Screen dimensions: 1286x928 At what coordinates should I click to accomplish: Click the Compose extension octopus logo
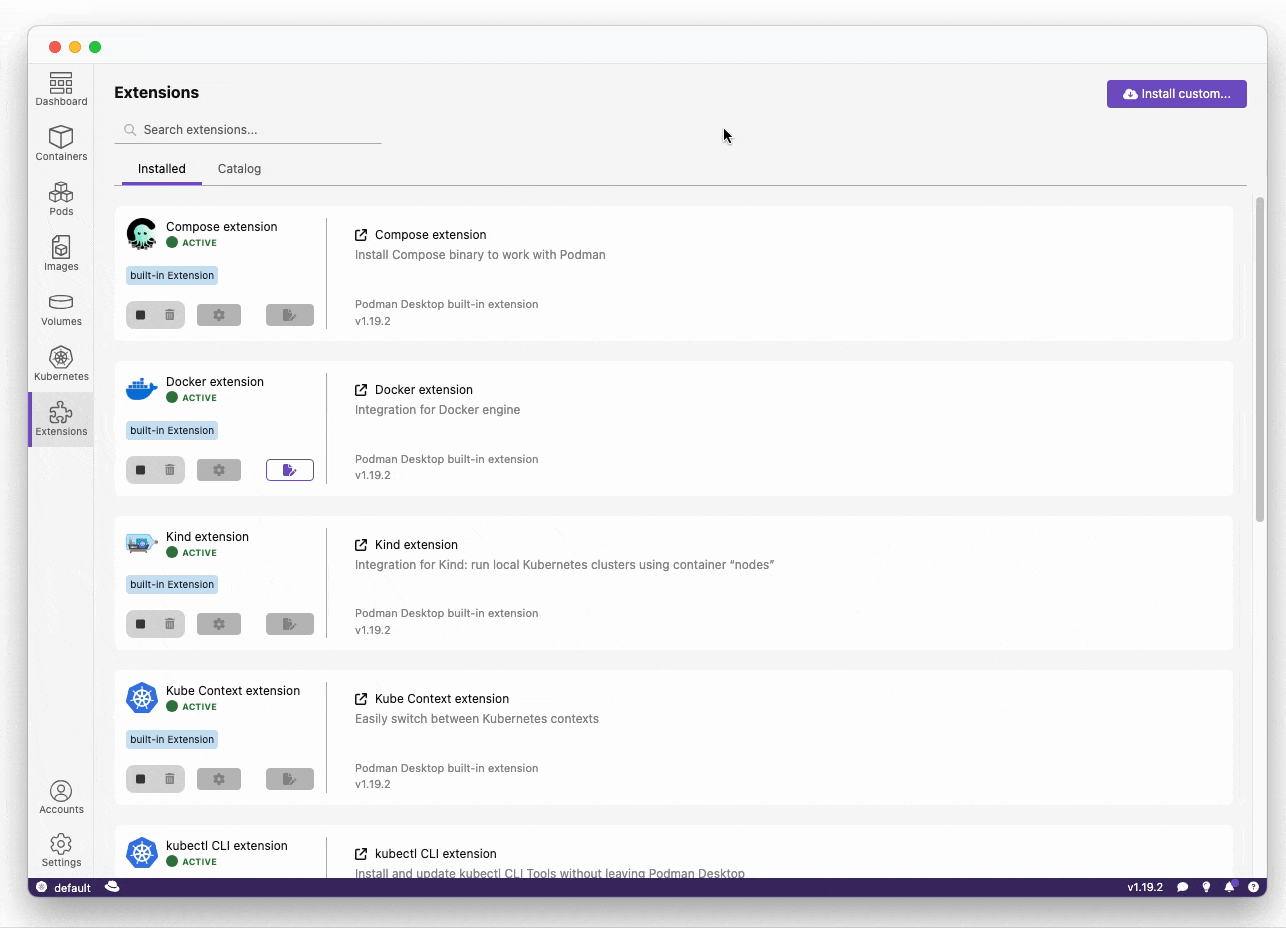[x=142, y=234]
